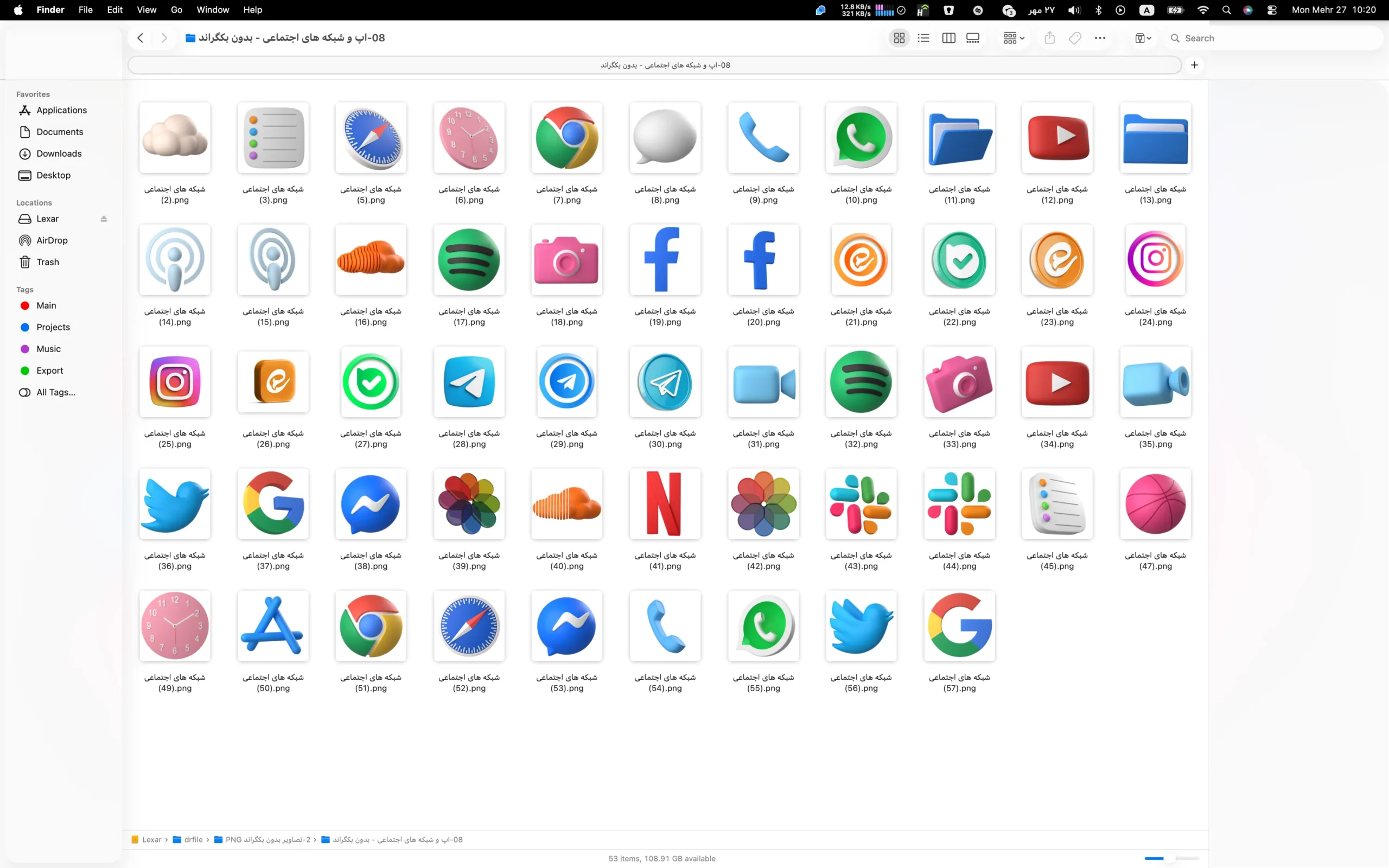Switch to column view
This screenshot has width=1389, height=868.
pos(948,38)
